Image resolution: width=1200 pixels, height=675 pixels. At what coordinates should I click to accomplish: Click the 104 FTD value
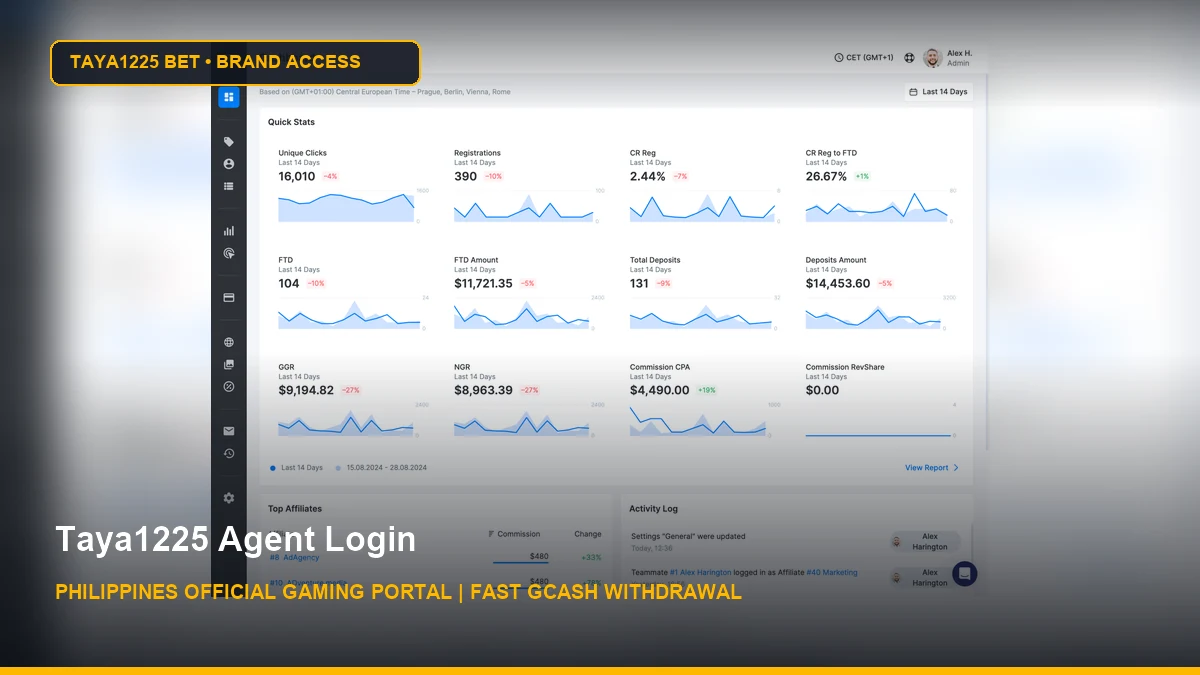tap(289, 283)
